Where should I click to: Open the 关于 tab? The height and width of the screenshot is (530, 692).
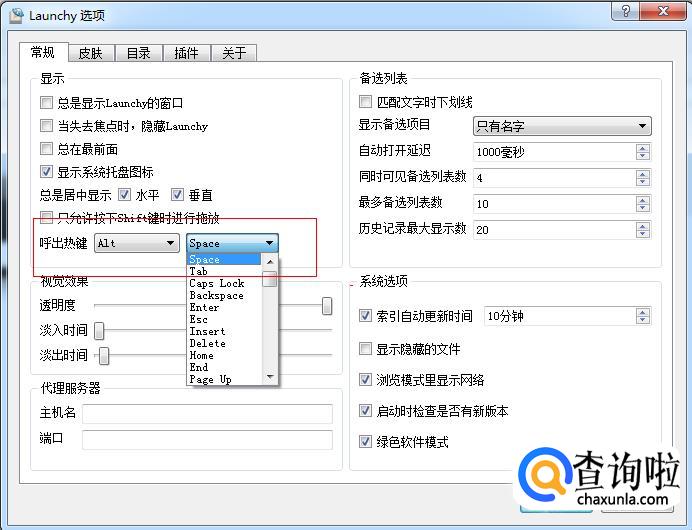(234, 53)
